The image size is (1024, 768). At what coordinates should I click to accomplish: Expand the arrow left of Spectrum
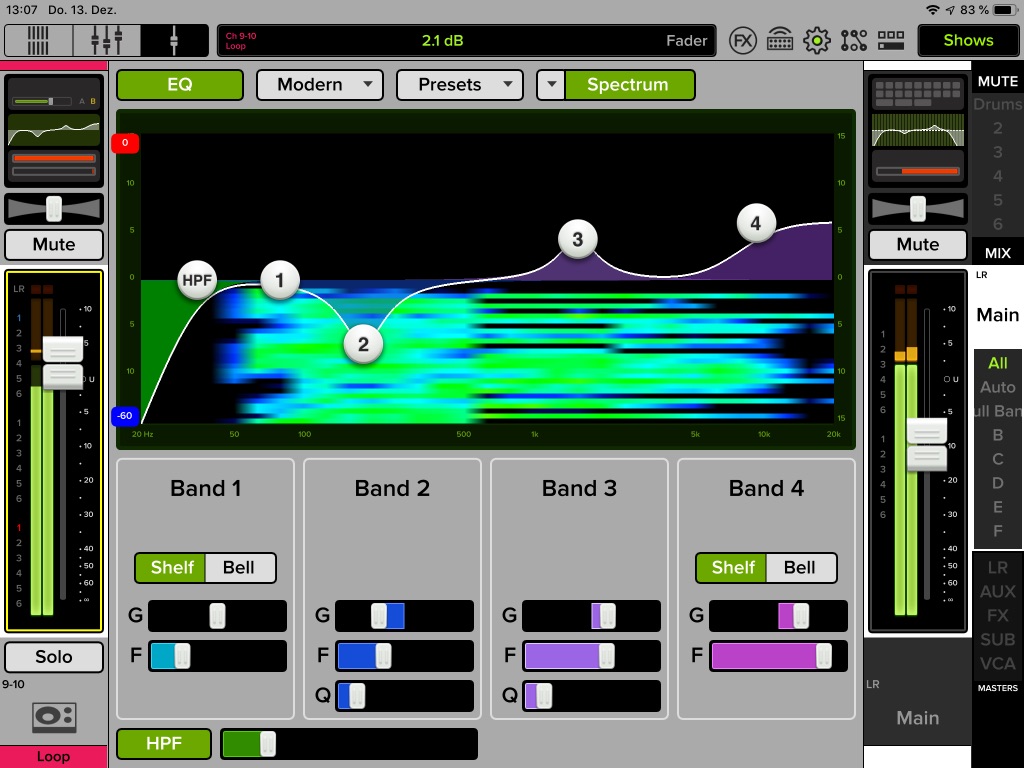point(551,85)
